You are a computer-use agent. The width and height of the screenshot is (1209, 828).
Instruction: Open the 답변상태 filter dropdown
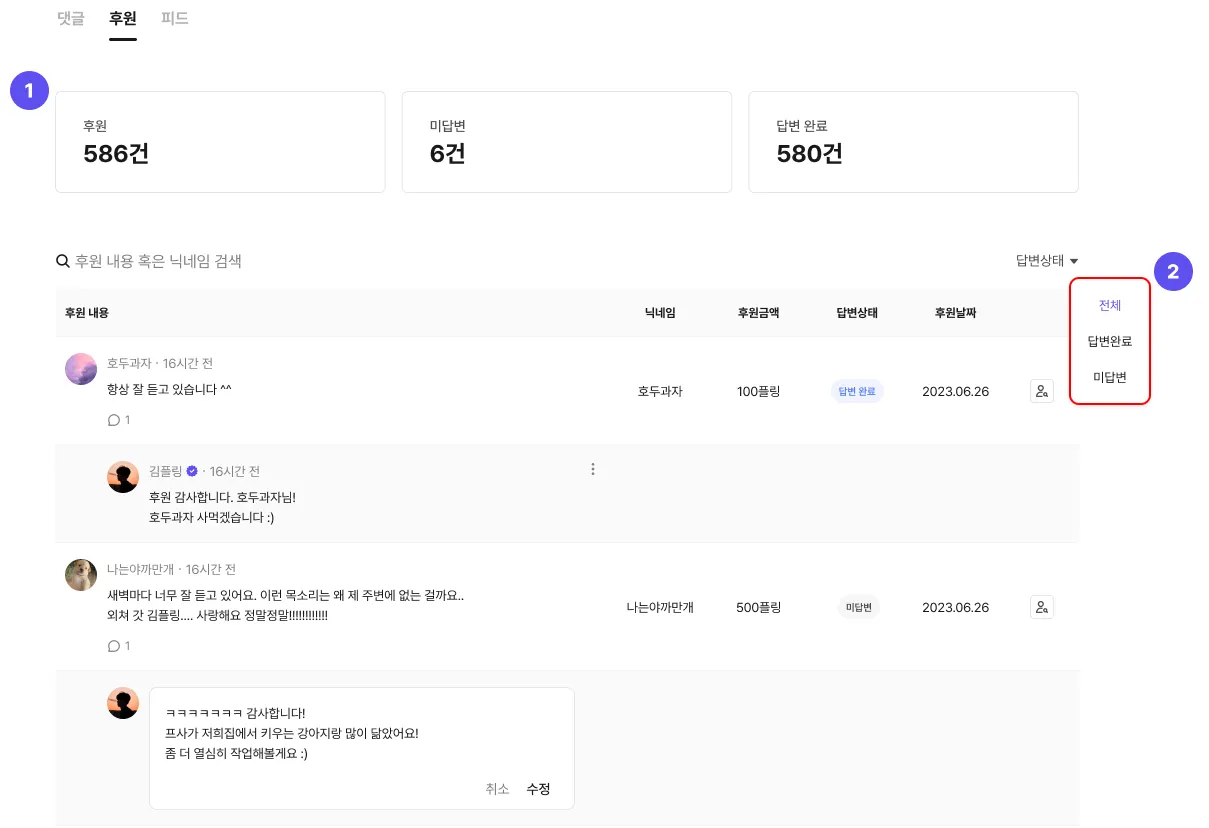pyautogui.click(x=1047, y=261)
